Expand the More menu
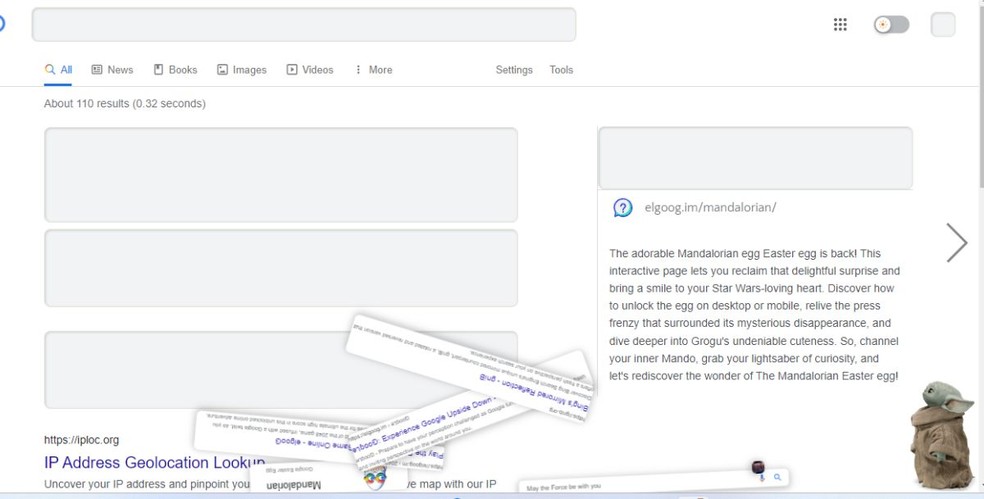 coord(373,70)
